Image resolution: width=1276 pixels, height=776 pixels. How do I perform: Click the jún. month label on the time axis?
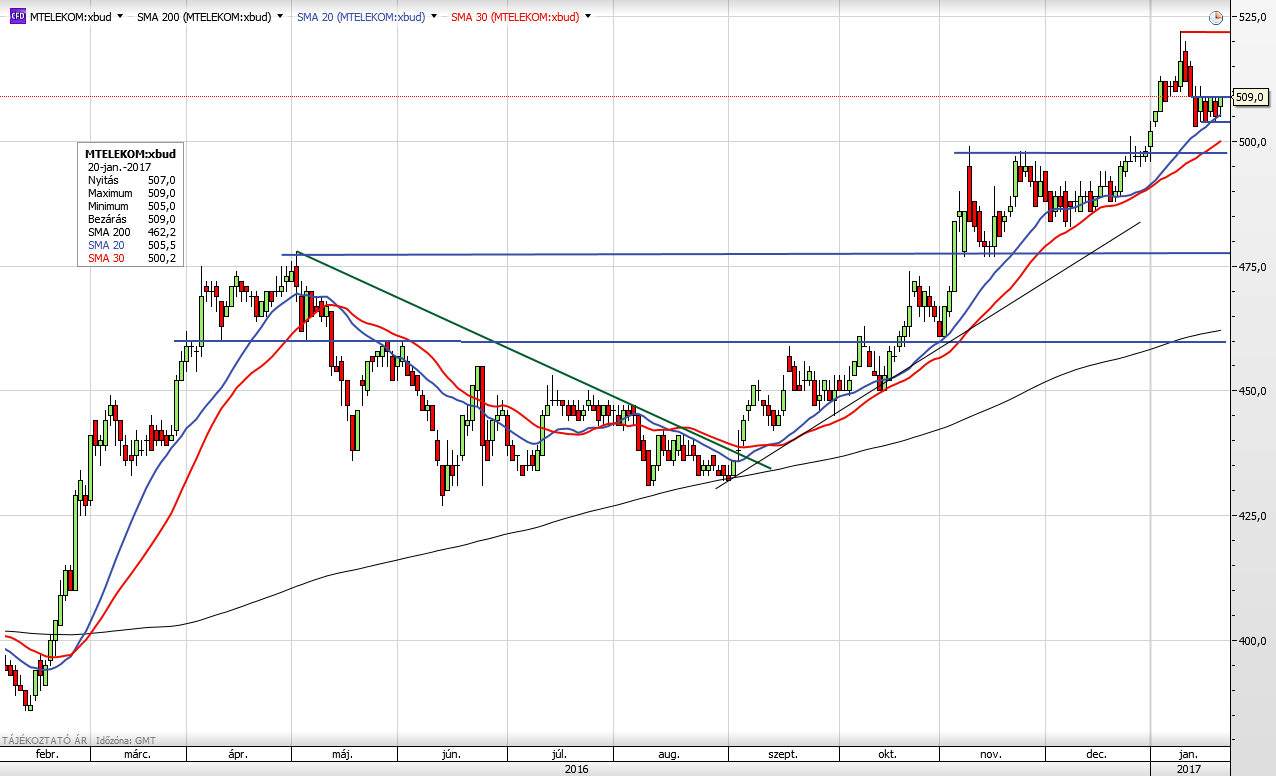(452, 755)
